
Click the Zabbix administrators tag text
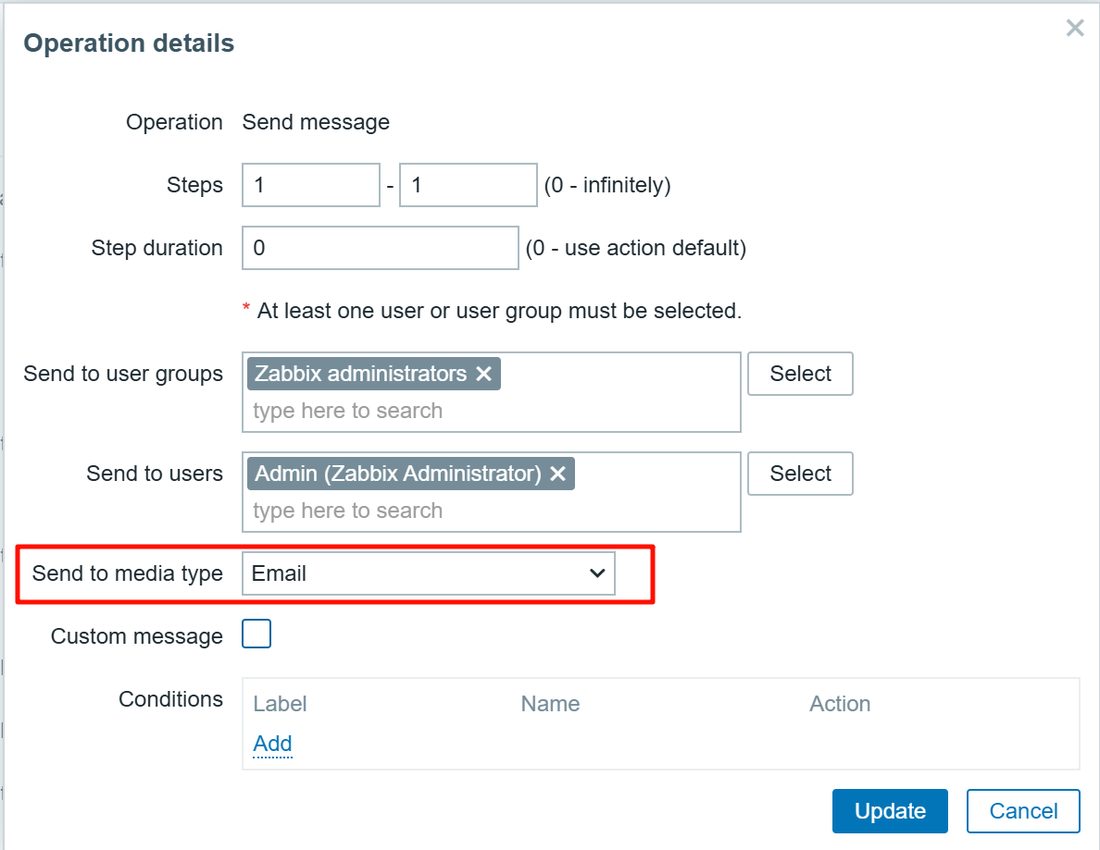click(361, 374)
